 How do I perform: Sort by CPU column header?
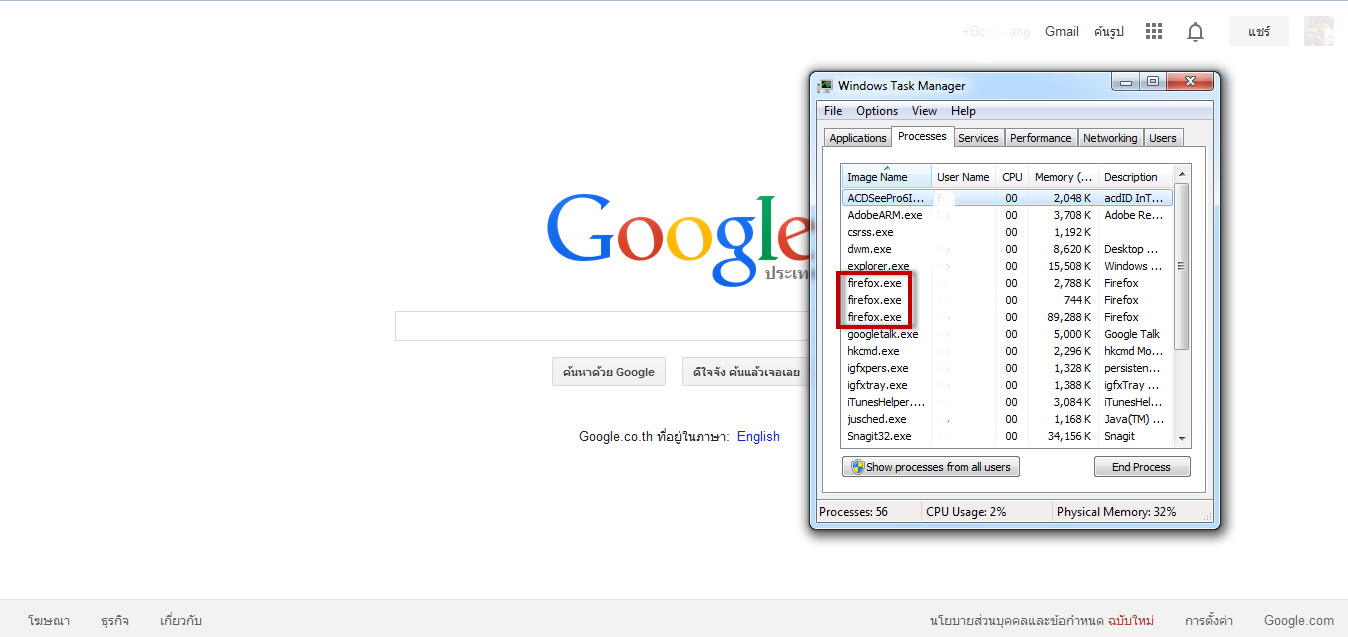point(1012,177)
